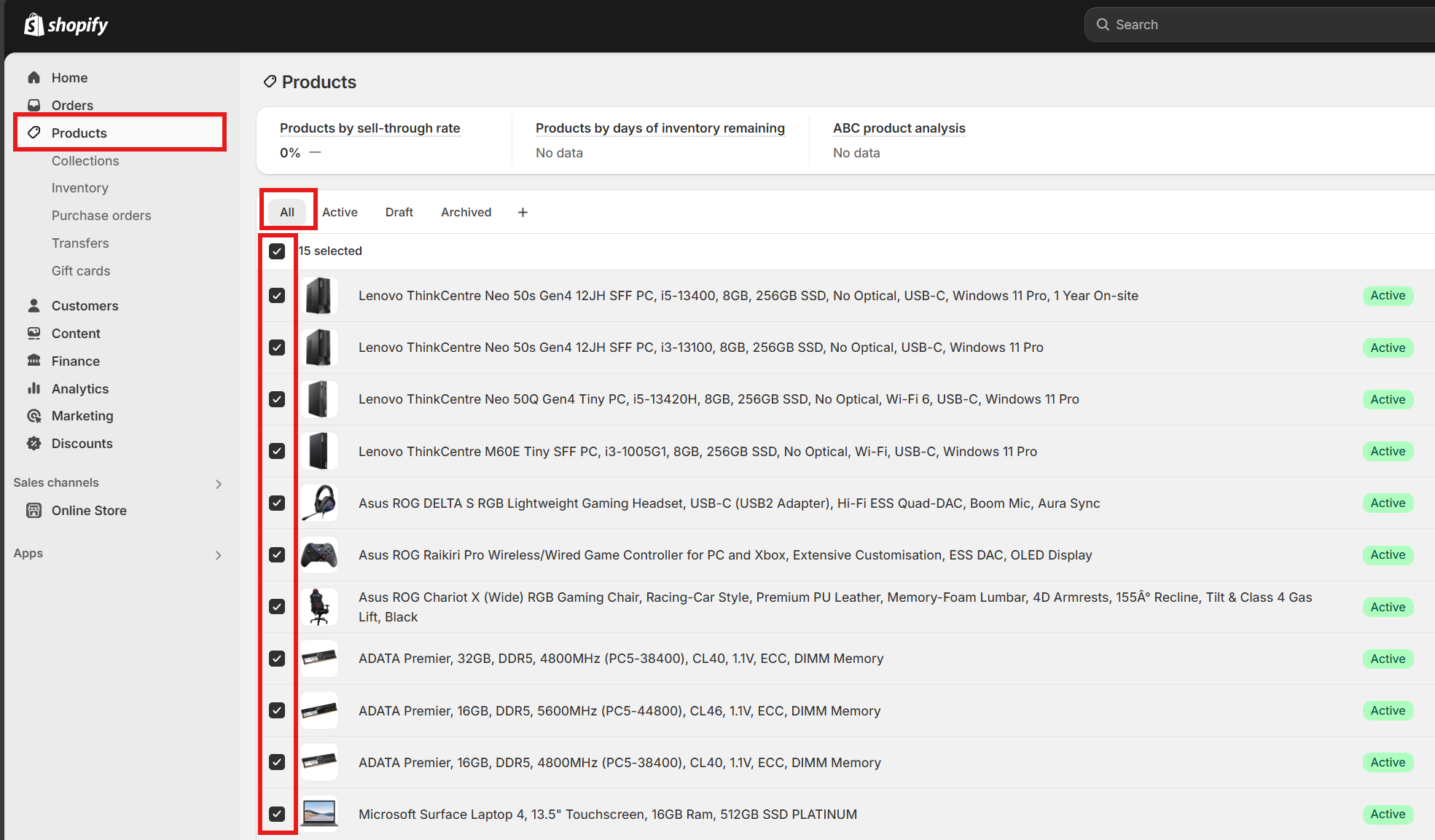The height and width of the screenshot is (840, 1435).
Task: Open Customers from the sidebar
Action: [34, 305]
